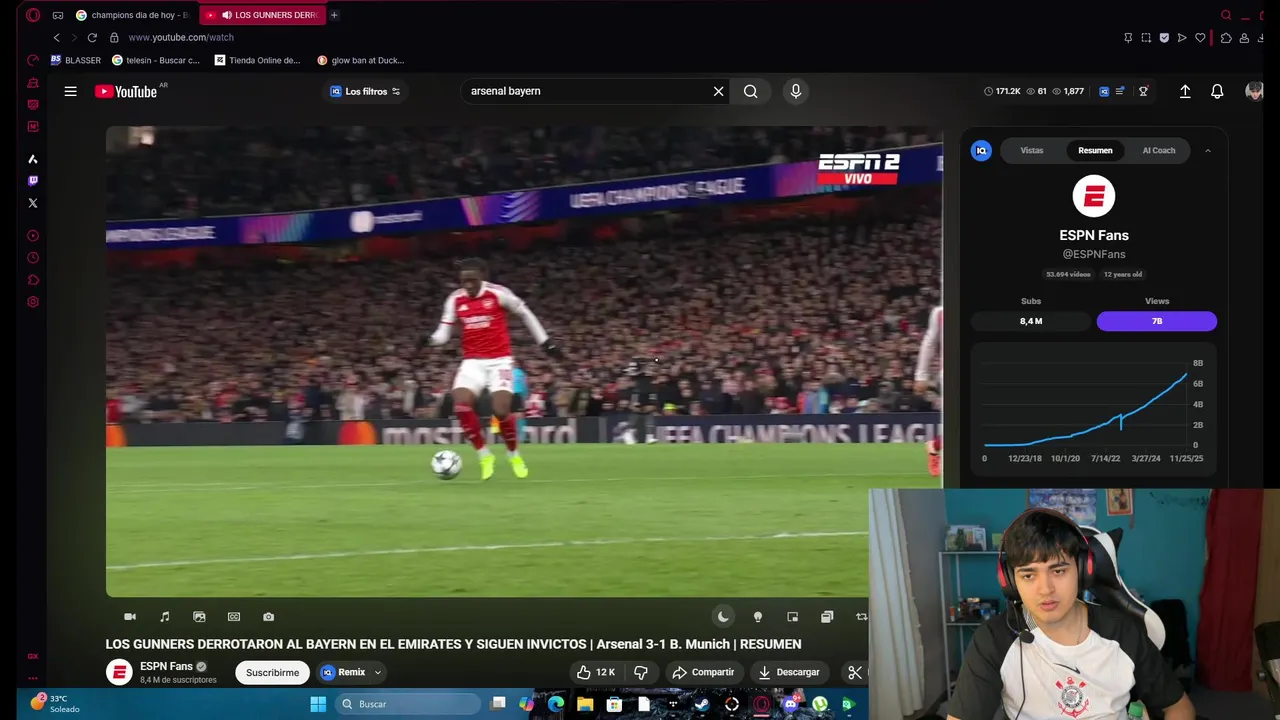Click the video camera icon below player
The height and width of the screenshot is (720, 1280).
[x=130, y=617]
